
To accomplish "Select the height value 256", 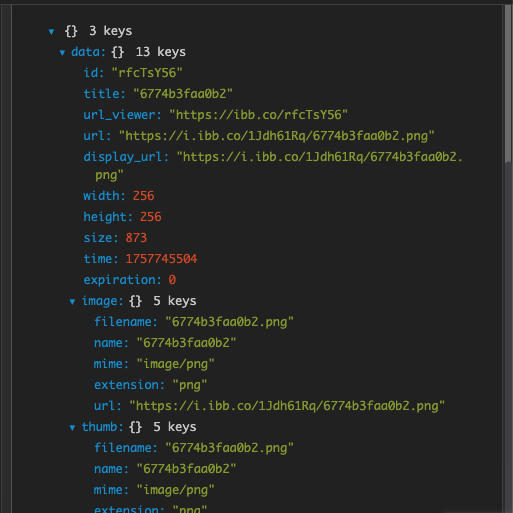I will [x=151, y=217].
